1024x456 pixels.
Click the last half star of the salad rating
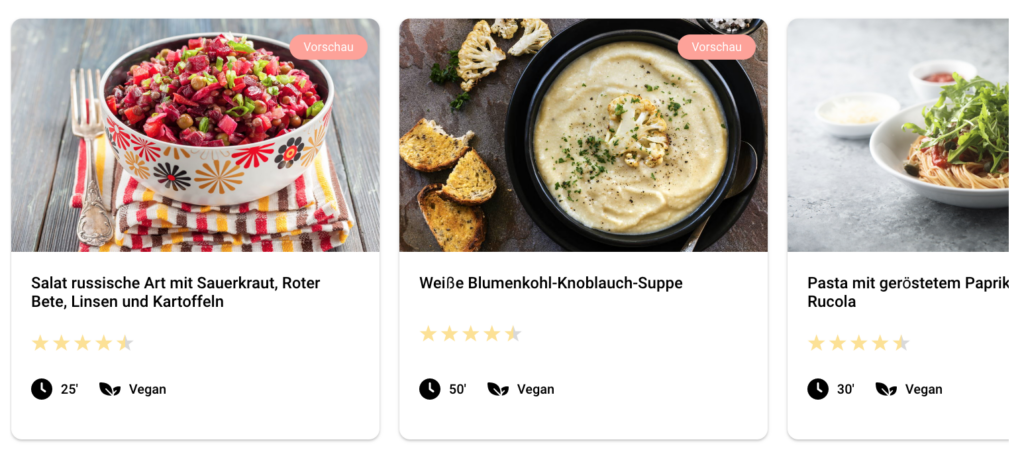[125, 343]
